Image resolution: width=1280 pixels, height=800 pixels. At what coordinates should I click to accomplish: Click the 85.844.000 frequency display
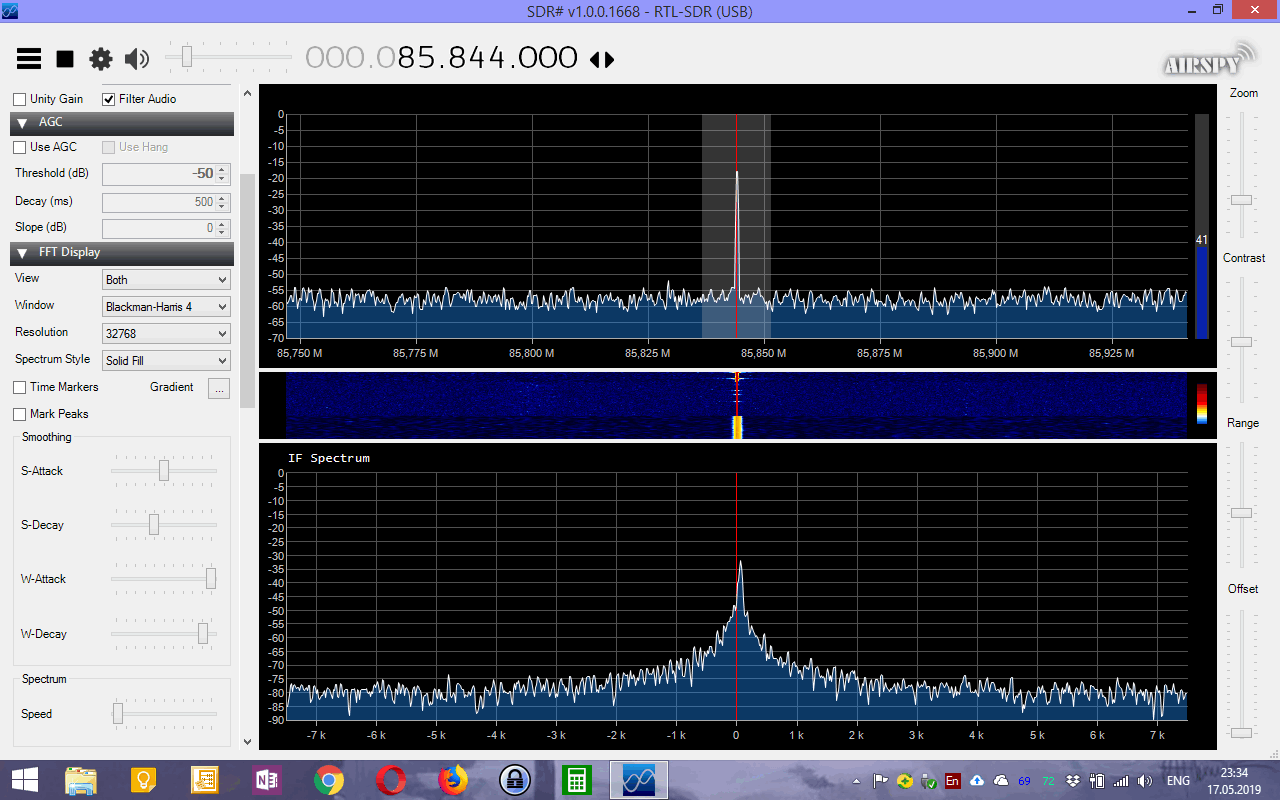(x=441, y=58)
